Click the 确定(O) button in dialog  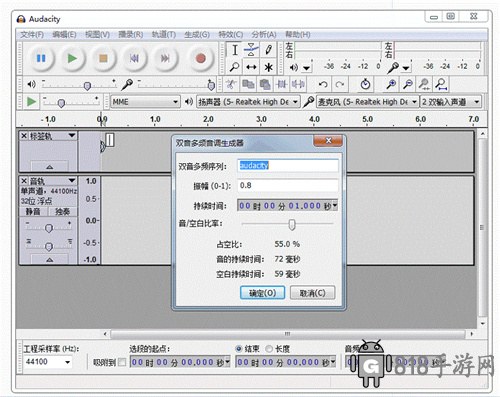click(262, 293)
